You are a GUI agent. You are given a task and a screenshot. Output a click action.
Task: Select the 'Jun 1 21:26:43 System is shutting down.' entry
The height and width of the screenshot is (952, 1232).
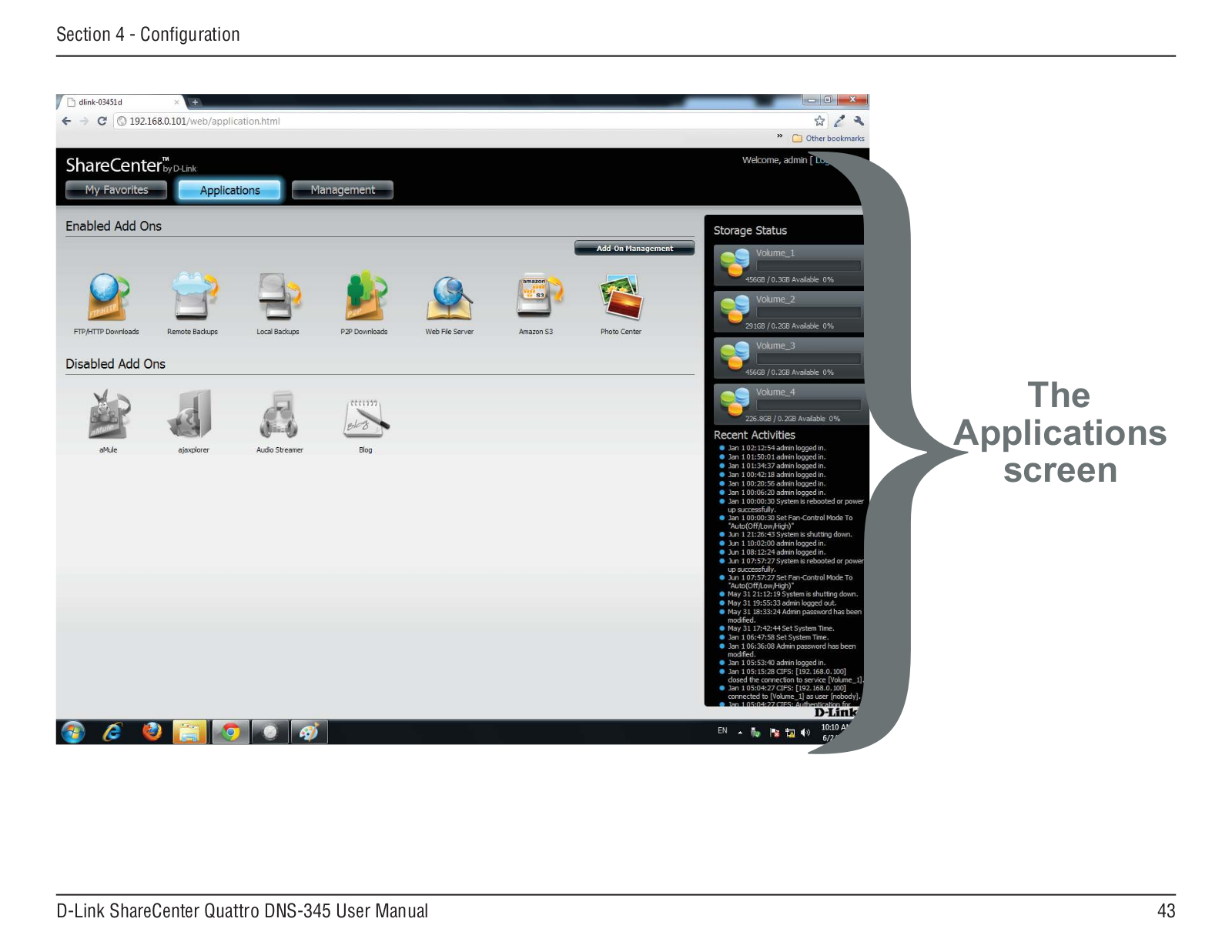click(x=789, y=534)
